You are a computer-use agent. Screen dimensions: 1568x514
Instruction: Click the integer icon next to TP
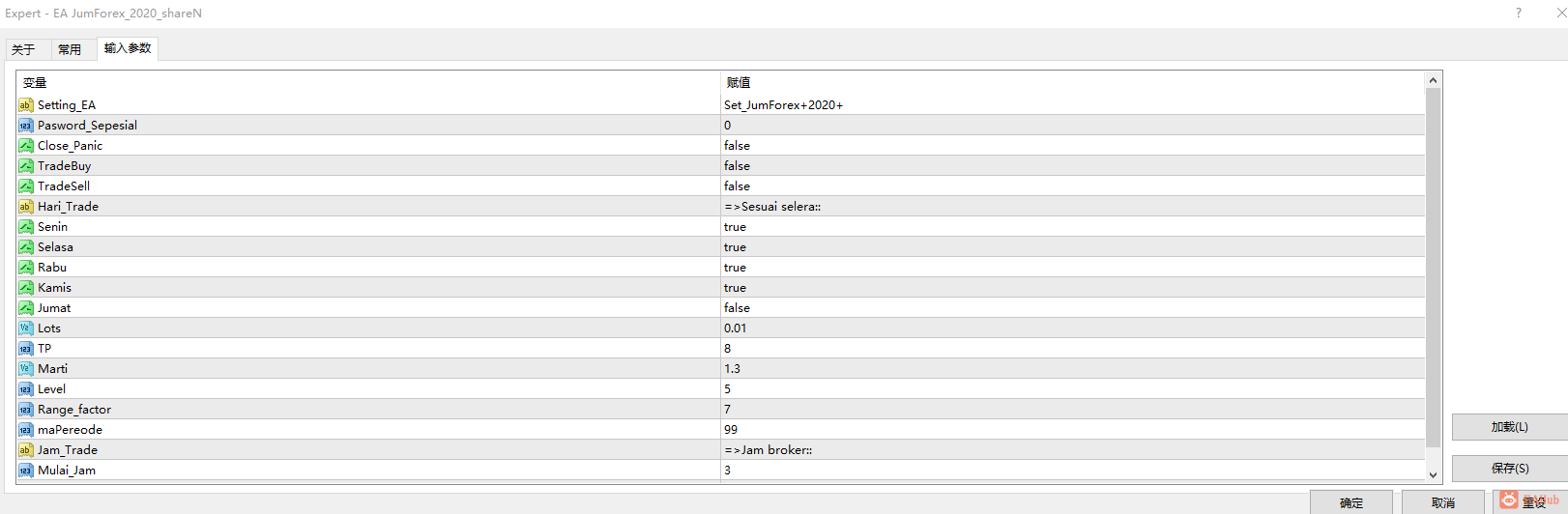click(26, 349)
